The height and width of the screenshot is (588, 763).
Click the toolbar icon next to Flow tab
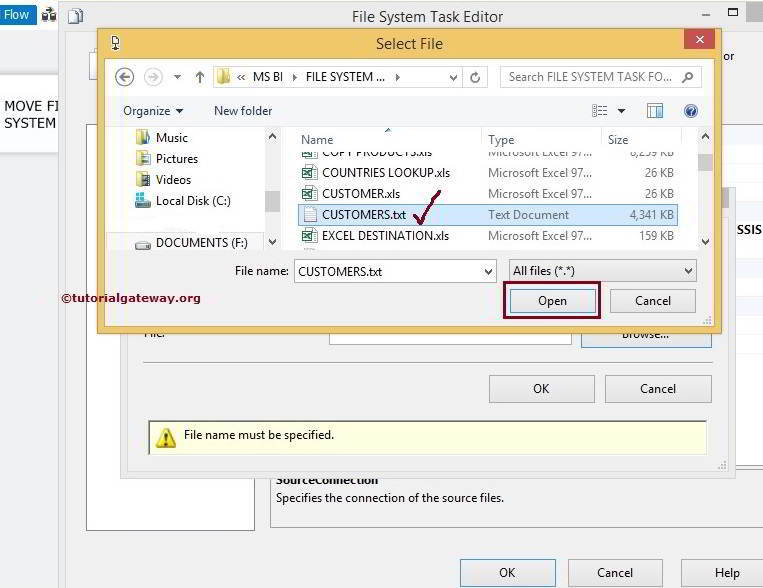pos(49,15)
